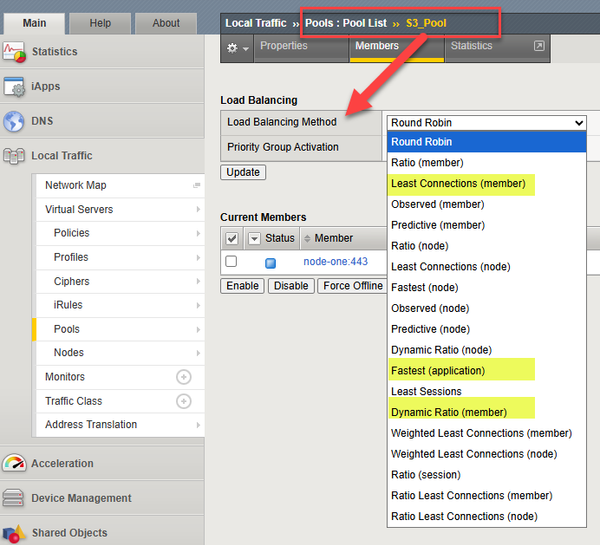Click the DNS globe icon
This screenshot has height=545, width=600.
click(x=14, y=121)
